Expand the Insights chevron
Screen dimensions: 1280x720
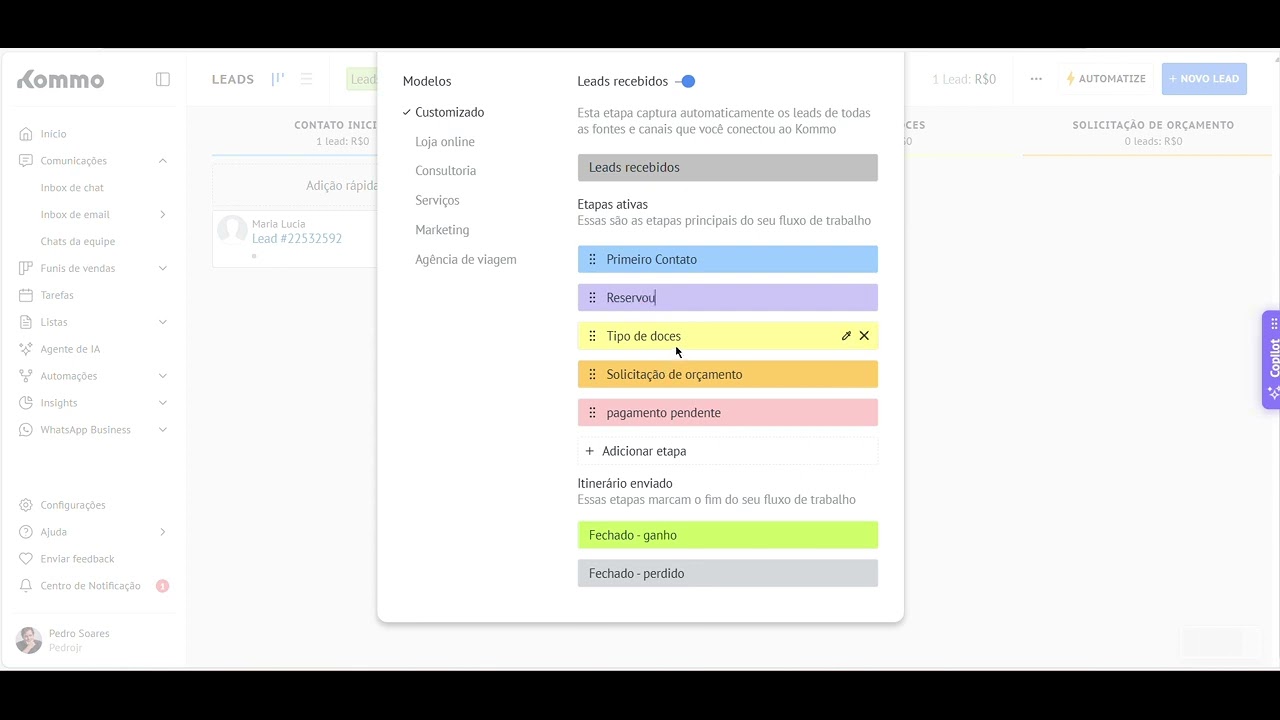163,403
